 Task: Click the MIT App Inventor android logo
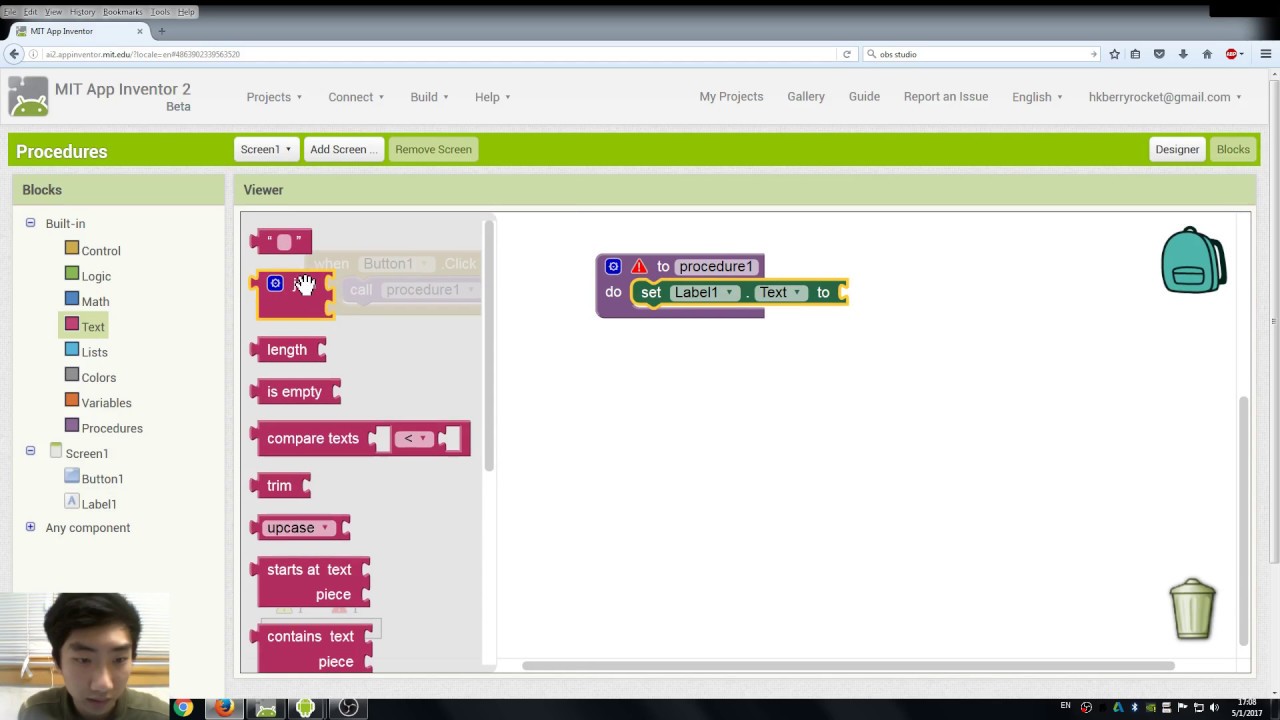pyautogui.click(x=28, y=97)
